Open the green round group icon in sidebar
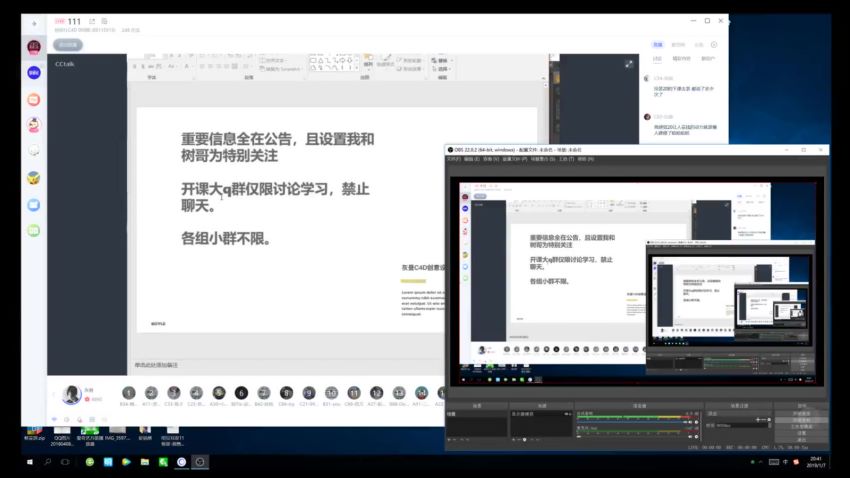The image size is (850, 478). tap(34, 231)
